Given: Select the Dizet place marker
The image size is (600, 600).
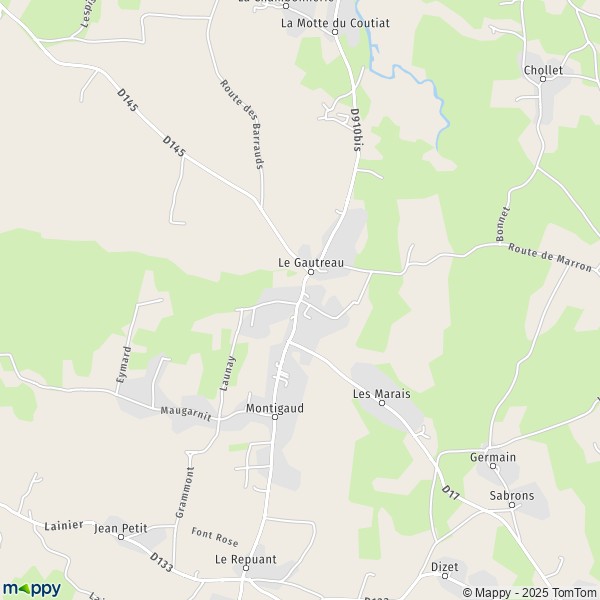Looking at the screenshot, I should 445,576.
